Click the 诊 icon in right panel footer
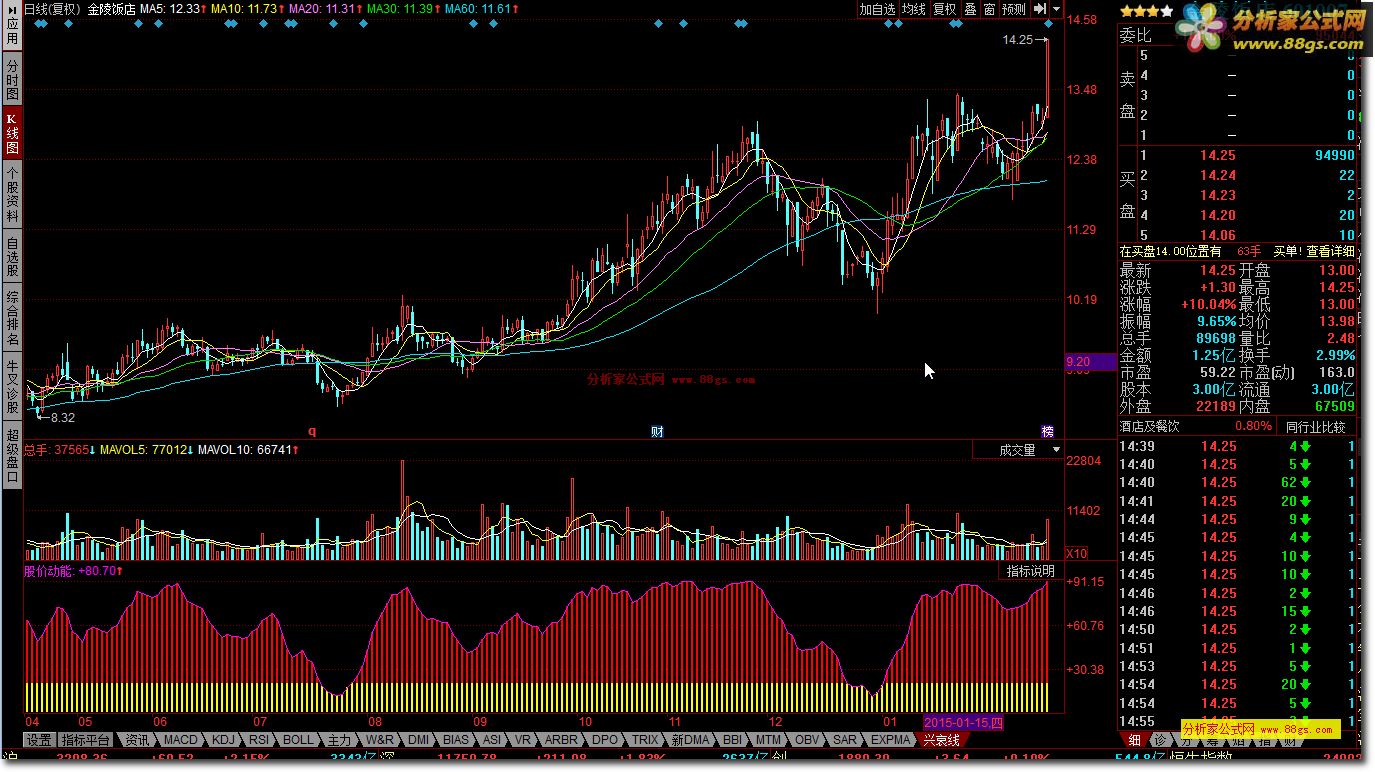Screen dimensions: 1375x772 [1159, 740]
